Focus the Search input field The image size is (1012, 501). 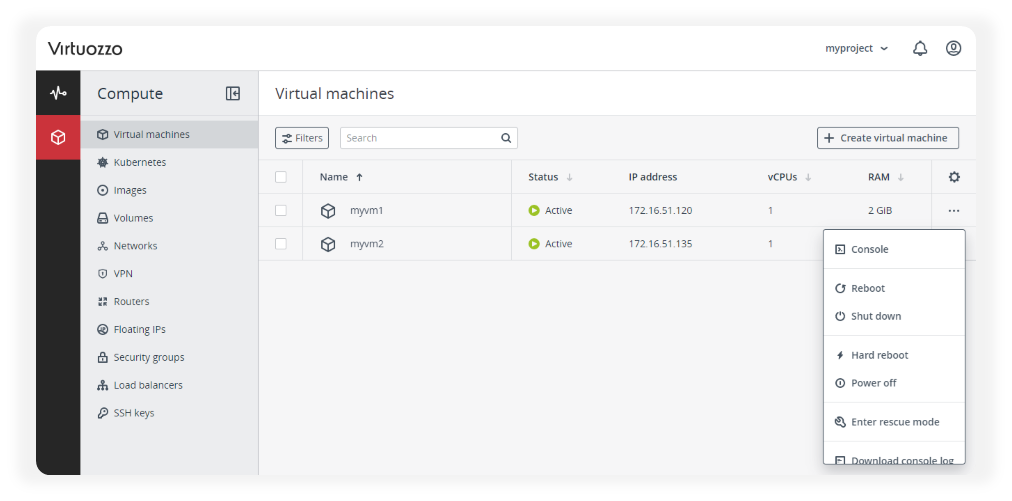pyautogui.click(x=420, y=138)
